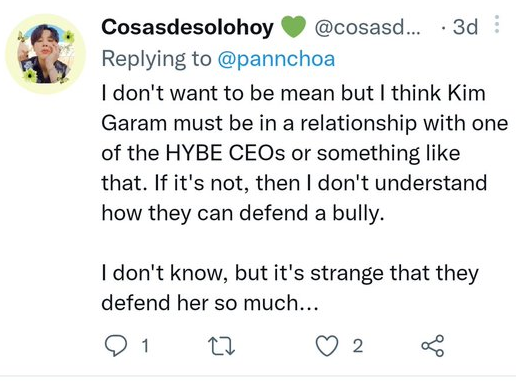Open the @pannchoa mention link

[x=276, y=59]
